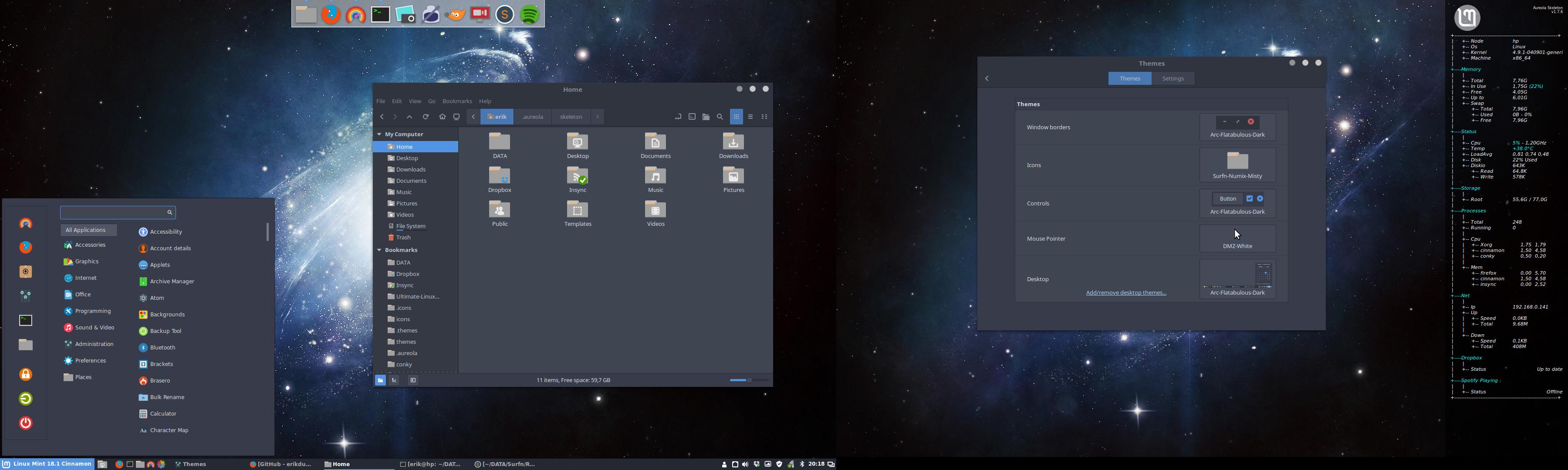Viewport: 1568px width, 470px height.
Task: Collapse the My Computer section
Action: point(379,134)
